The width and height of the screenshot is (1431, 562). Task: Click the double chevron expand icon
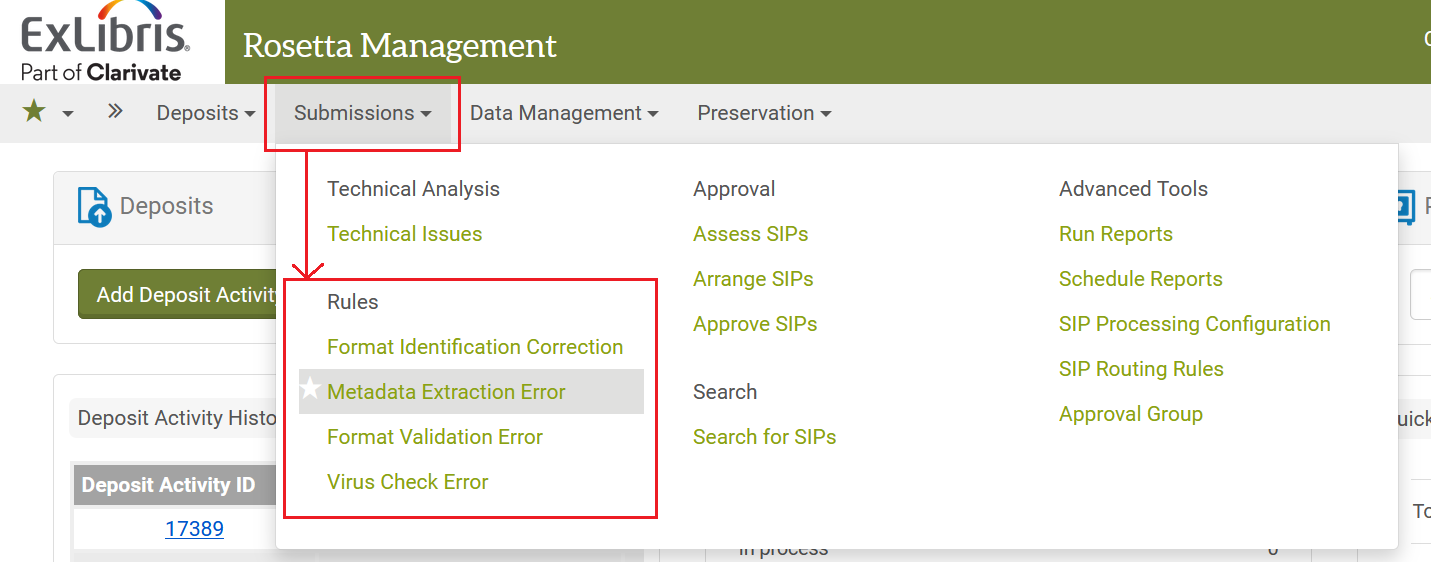115,112
